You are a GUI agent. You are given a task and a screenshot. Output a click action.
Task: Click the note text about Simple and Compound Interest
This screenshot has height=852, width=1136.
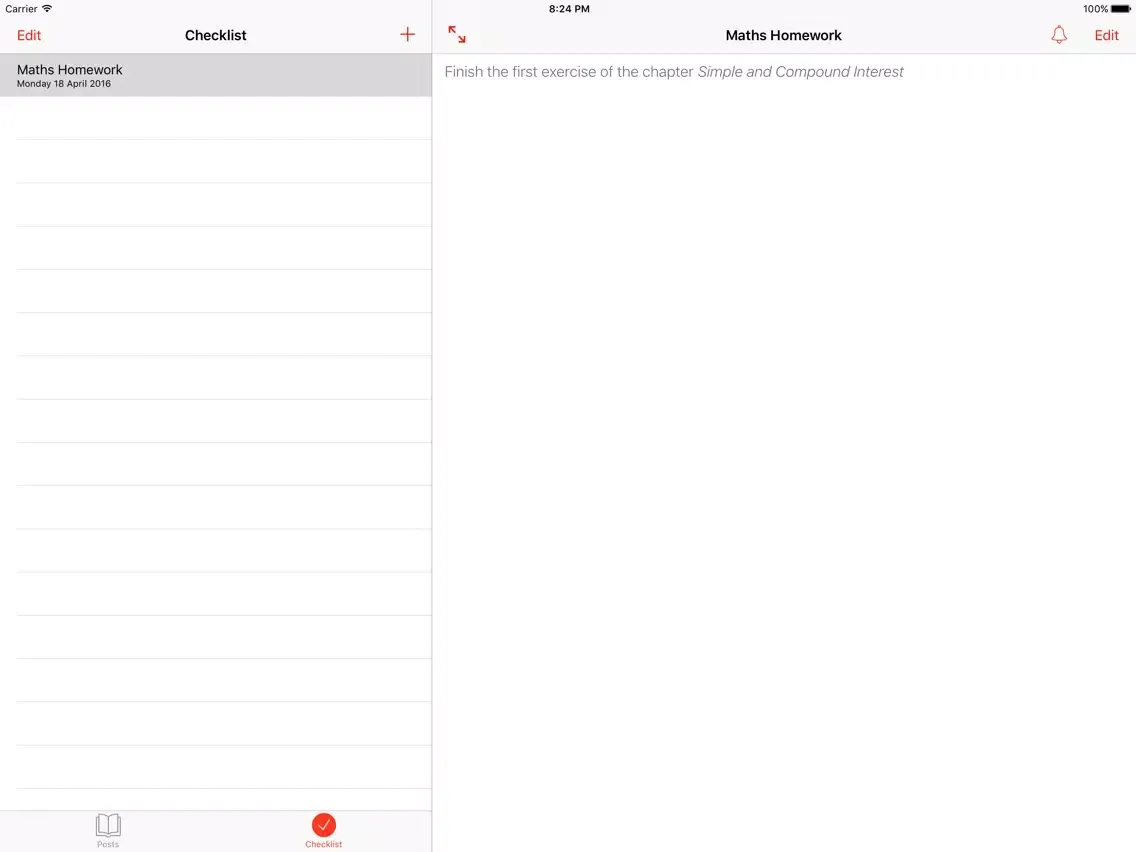tap(674, 72)
